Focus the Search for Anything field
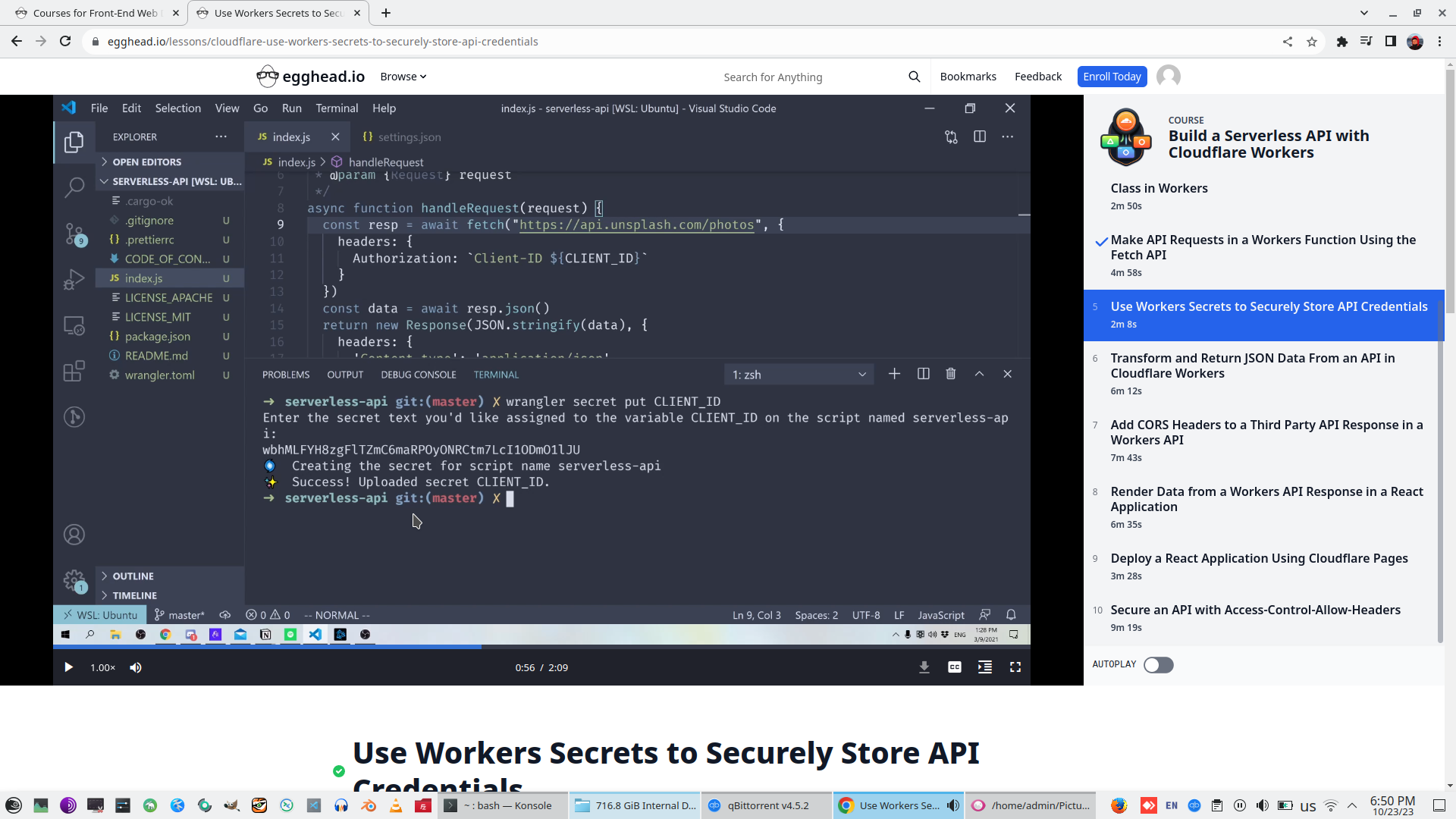Screen dimensions: 1456x819 [x=804, y=77]
